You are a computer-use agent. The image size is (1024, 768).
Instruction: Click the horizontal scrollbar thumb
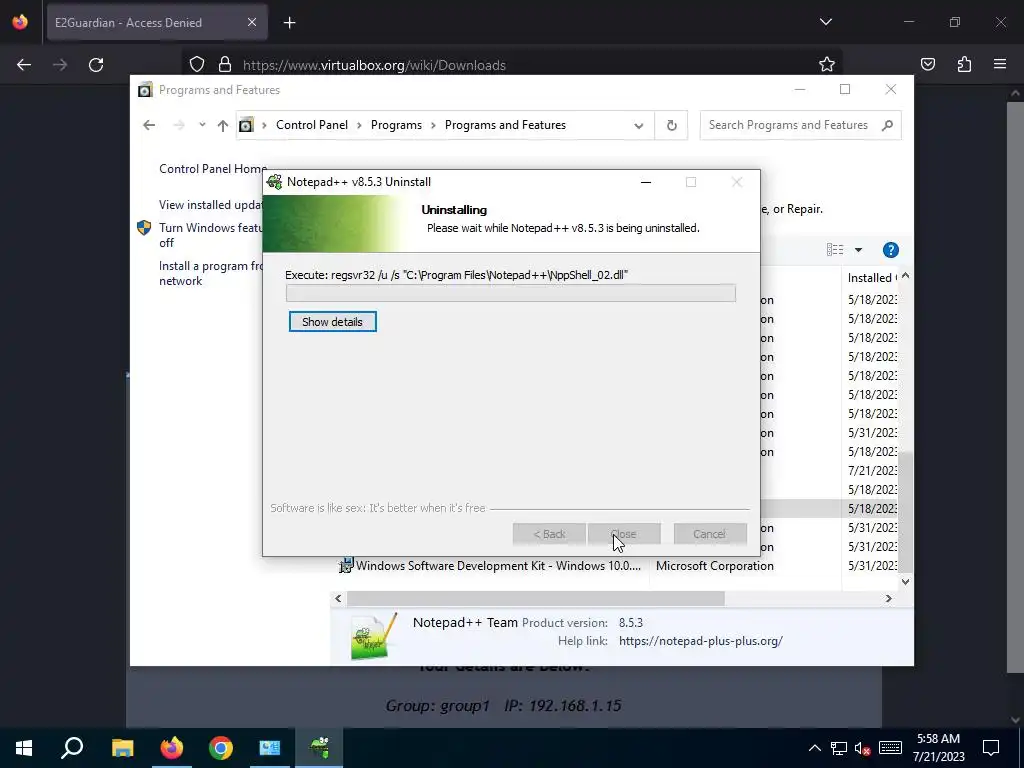[536, 599]
